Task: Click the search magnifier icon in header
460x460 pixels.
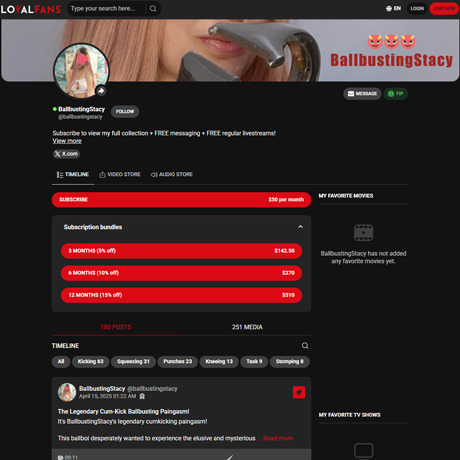Action: coord(153,9)
